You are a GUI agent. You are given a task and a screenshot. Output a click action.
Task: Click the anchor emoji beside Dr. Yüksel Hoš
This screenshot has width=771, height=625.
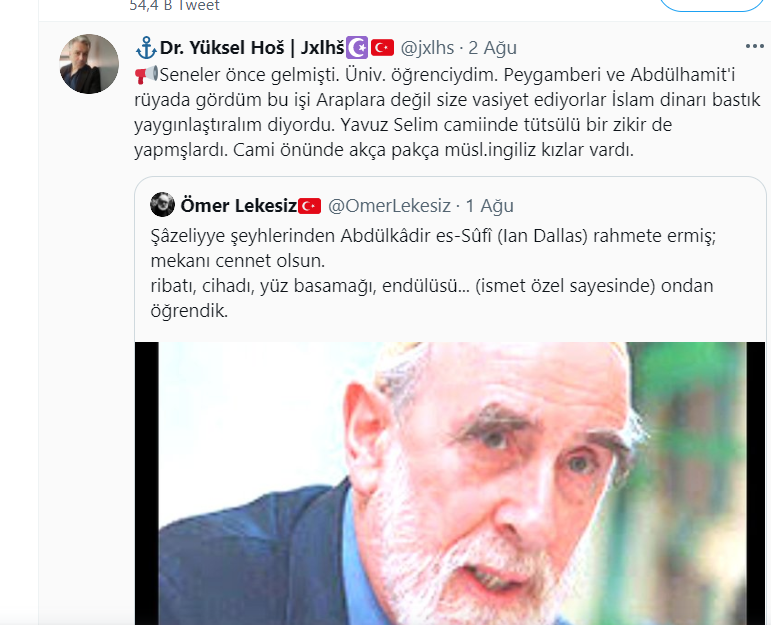click(146, 48)
